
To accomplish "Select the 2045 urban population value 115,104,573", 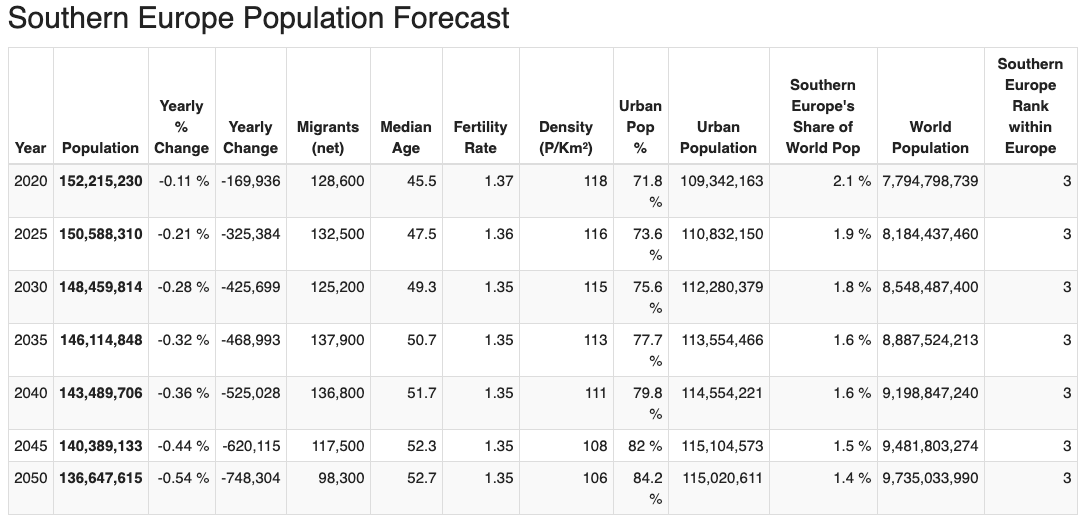I will (x=722, y=446).
